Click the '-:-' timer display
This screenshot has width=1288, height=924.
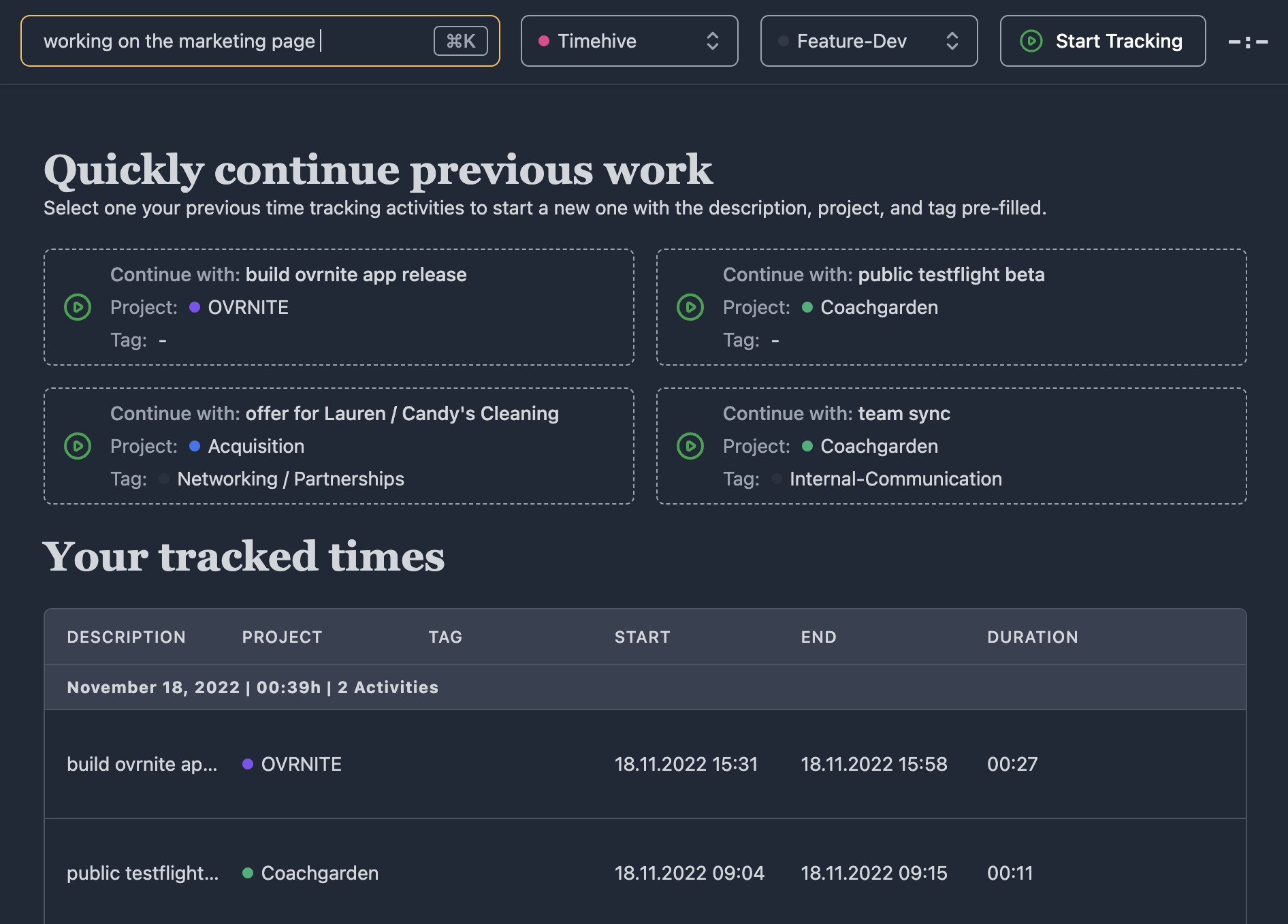1249,41
